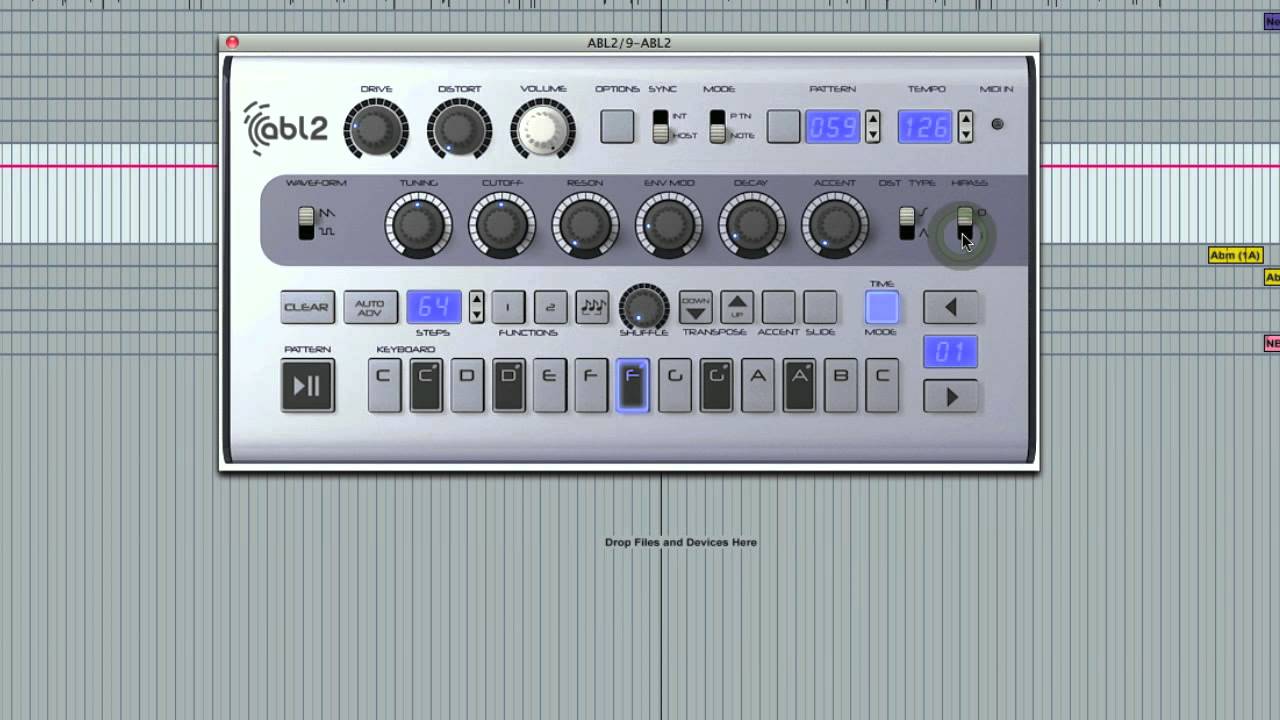
Task: Toggle the Accent button
Action: click(x=779, y=307)
